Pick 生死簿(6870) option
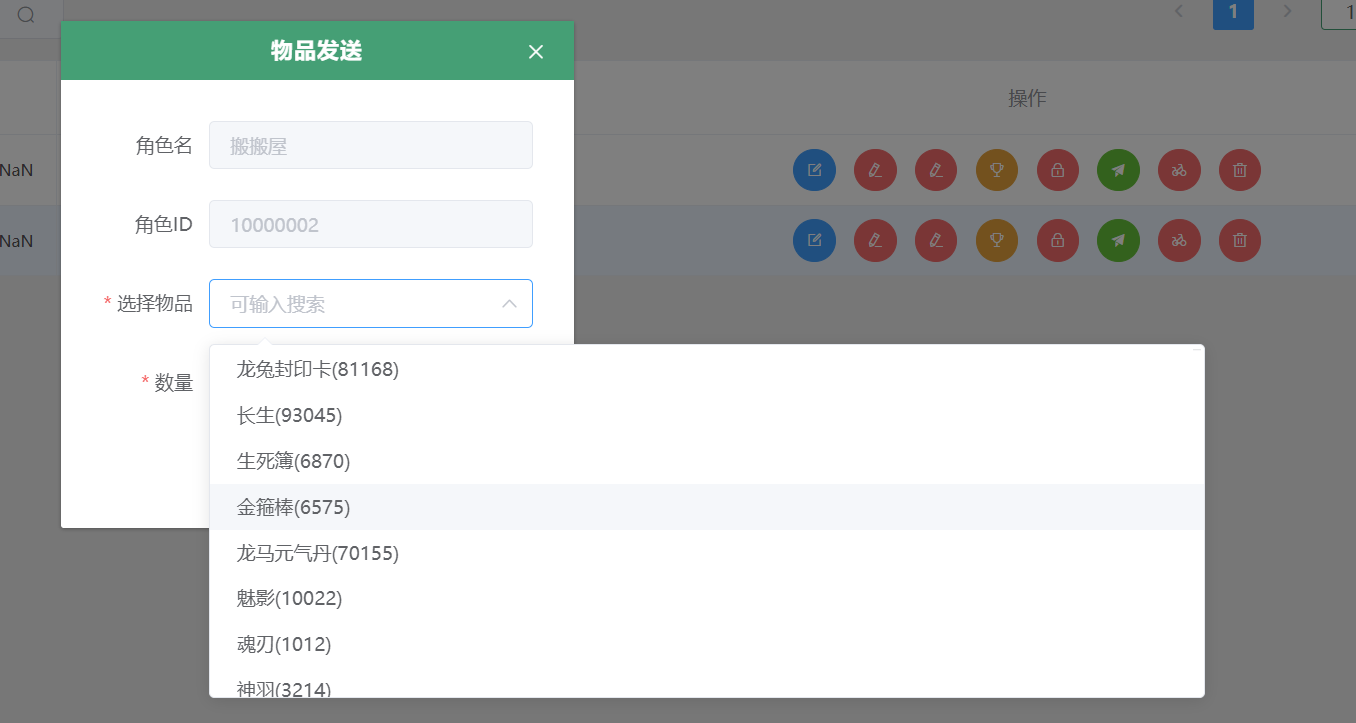 pos(293,461)
